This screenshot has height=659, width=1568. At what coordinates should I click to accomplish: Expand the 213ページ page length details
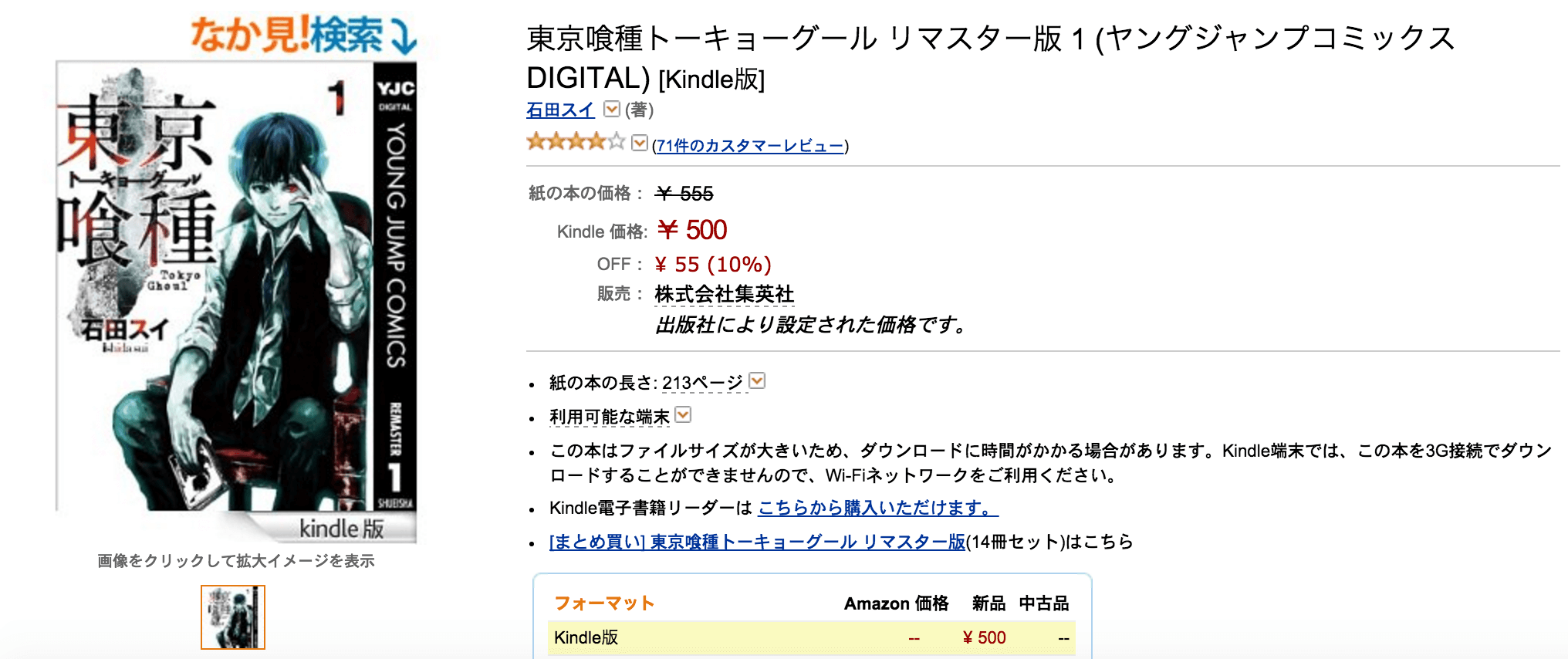coord(755,380)
